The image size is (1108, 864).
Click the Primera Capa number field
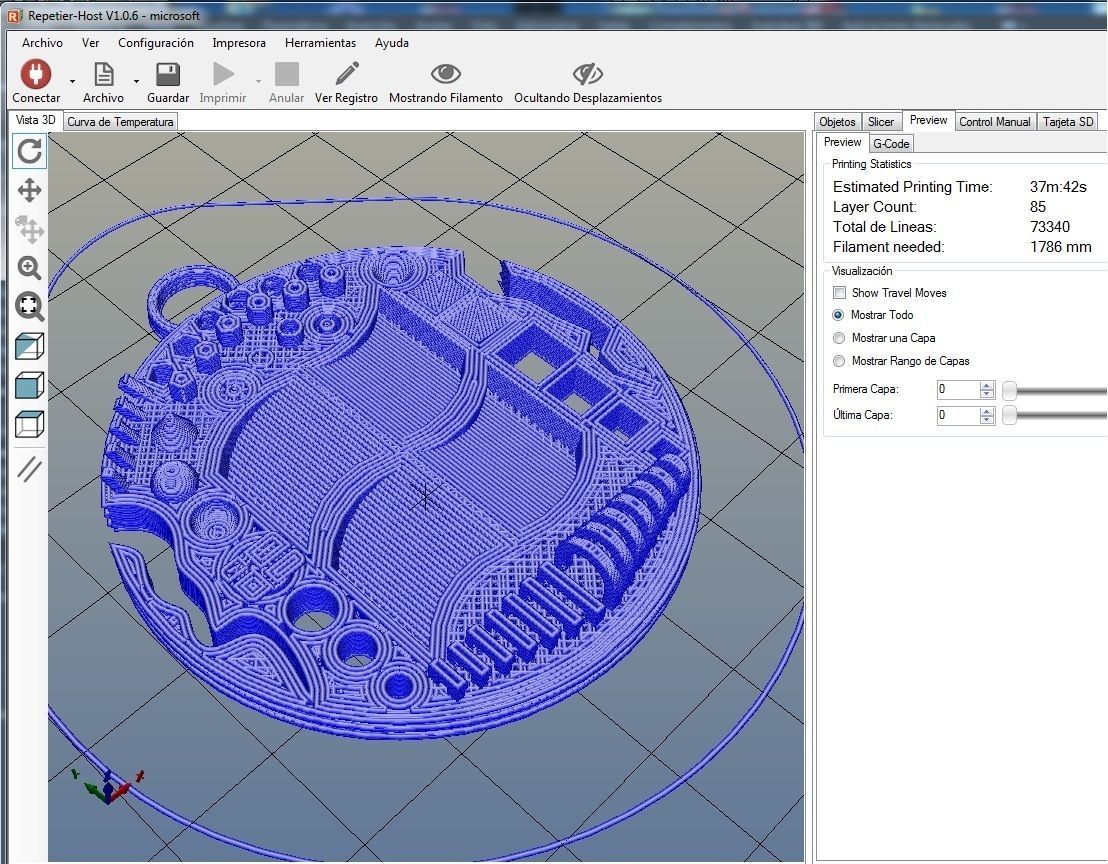pyautogui.click(x=957, y=389)
